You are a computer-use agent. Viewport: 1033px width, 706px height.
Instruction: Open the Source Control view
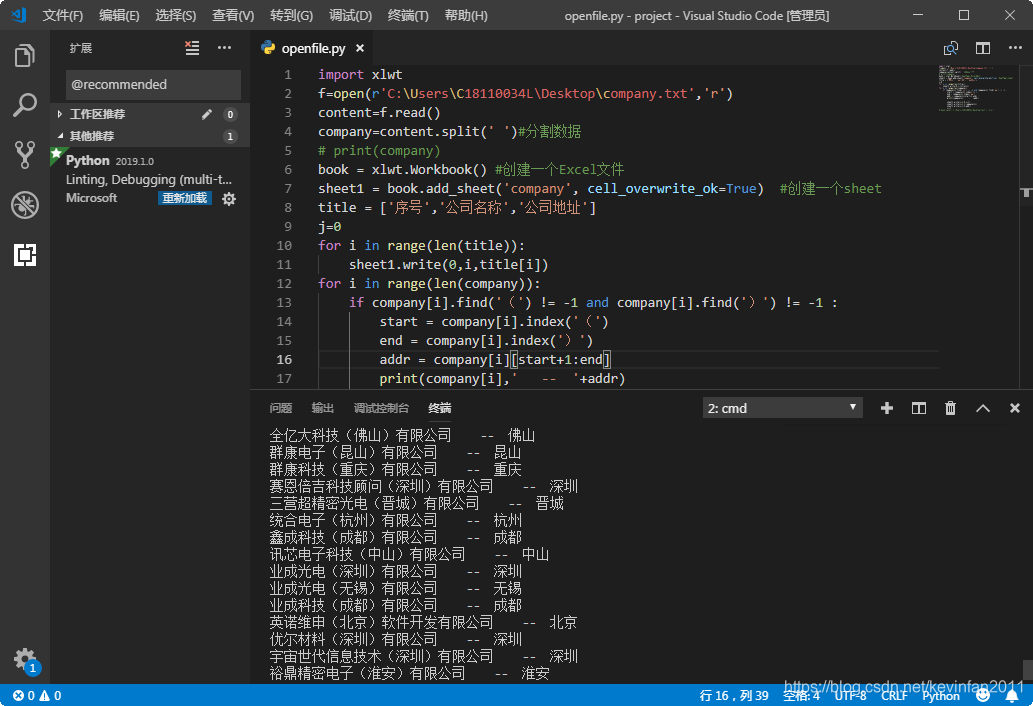point(24,155)
